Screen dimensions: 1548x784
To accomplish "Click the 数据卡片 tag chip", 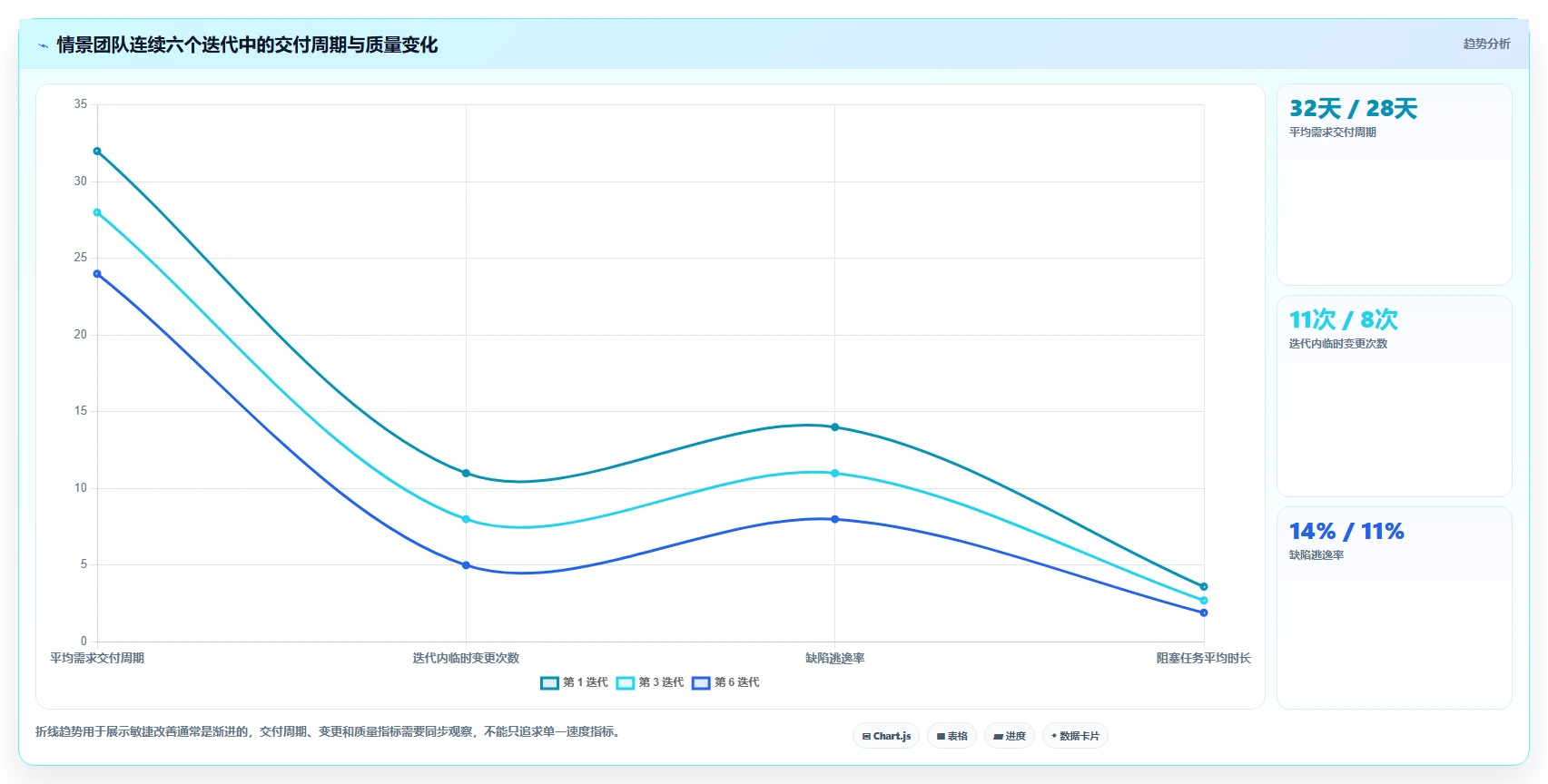I will [1075, 736].
